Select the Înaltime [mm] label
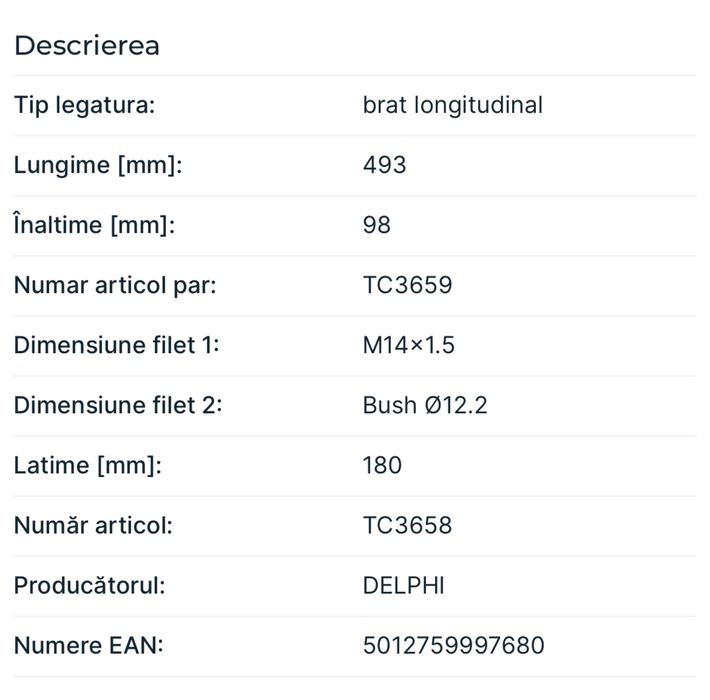Viewport: 710px width, 700px height. [x=95, y=225]
